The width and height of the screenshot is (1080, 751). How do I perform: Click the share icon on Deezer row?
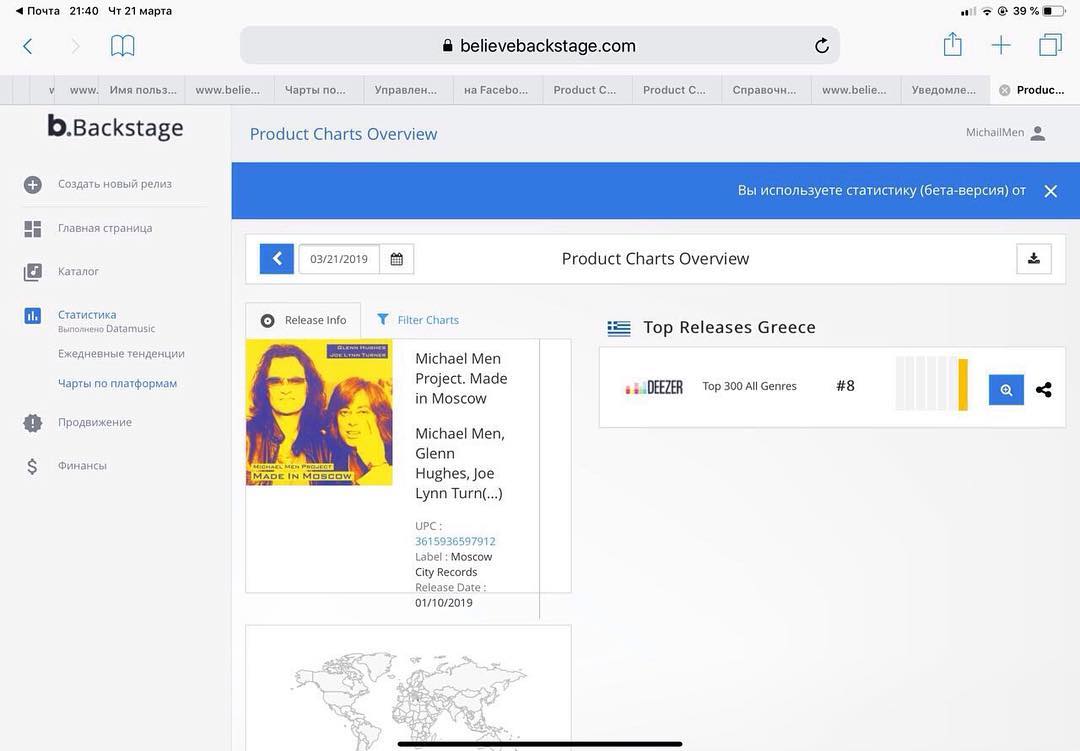[x=1044, y=390]
